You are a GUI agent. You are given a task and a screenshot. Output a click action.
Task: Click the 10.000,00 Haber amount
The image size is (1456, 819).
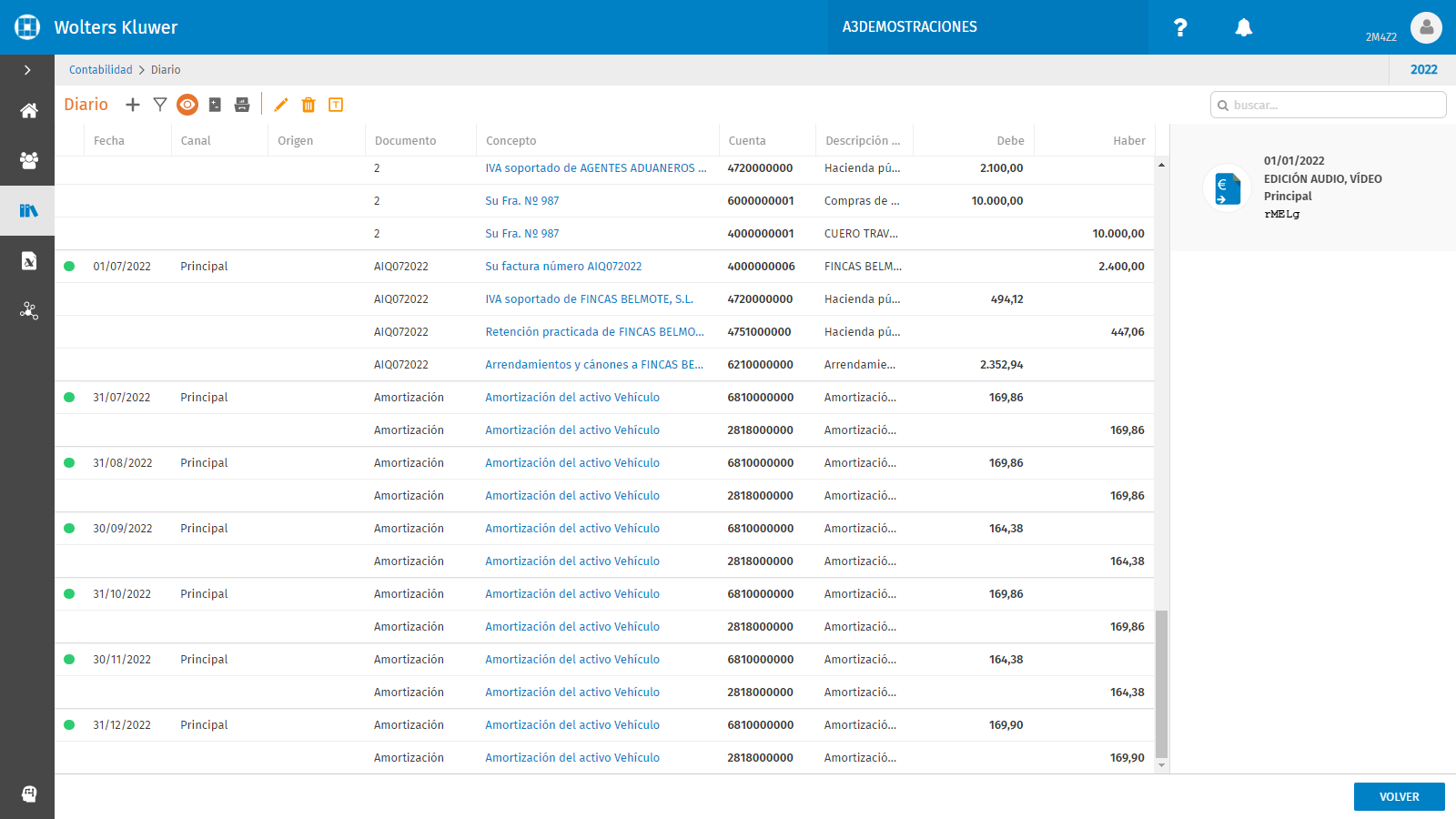pos(1118,234)
